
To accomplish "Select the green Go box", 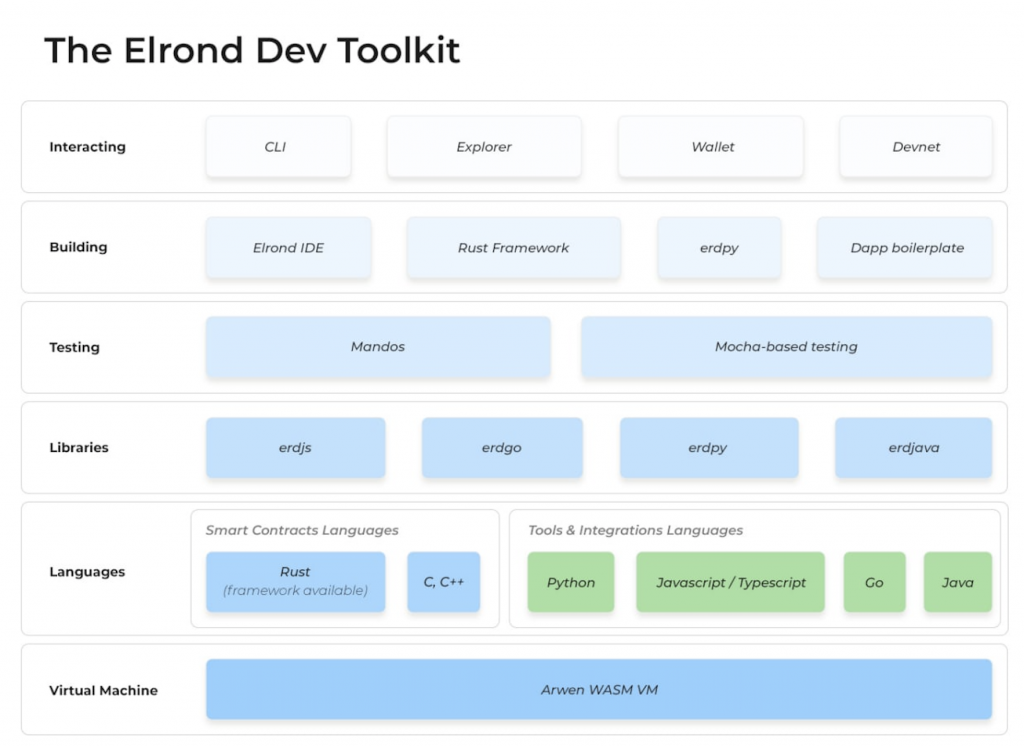I will pos(874,582).
